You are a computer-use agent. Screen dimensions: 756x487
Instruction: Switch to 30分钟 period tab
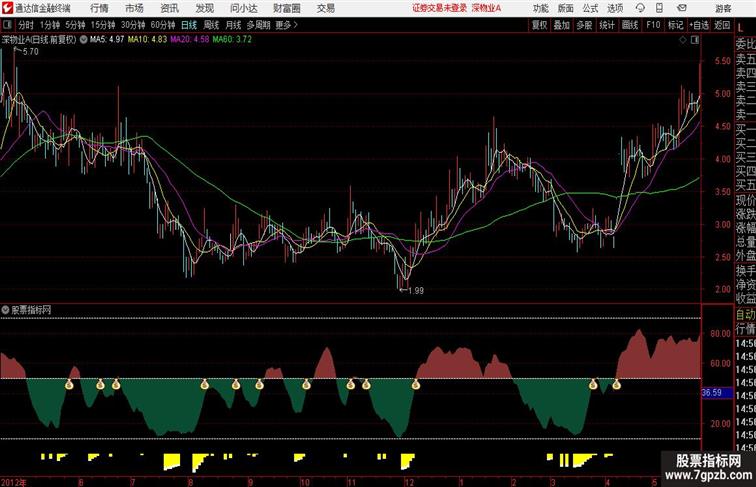(x=133, y=25)
